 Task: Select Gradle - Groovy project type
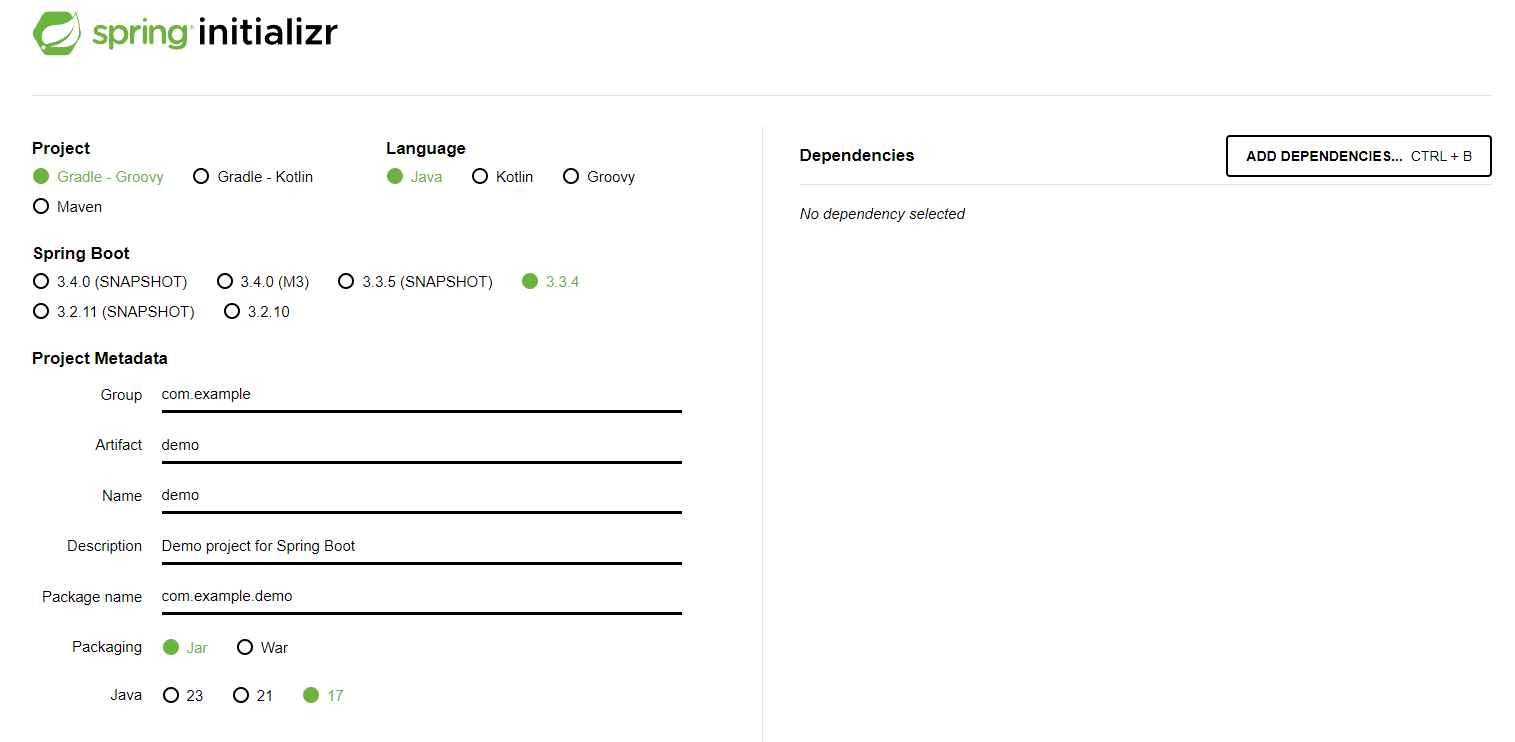[x=98, y=177]
